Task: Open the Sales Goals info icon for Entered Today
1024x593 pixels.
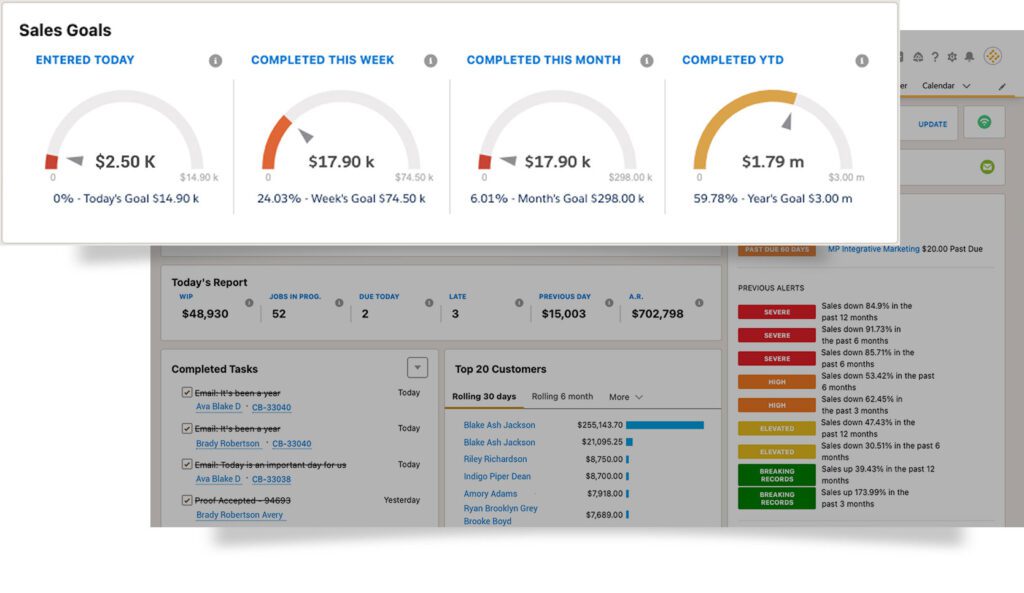Action: [216, 60]
